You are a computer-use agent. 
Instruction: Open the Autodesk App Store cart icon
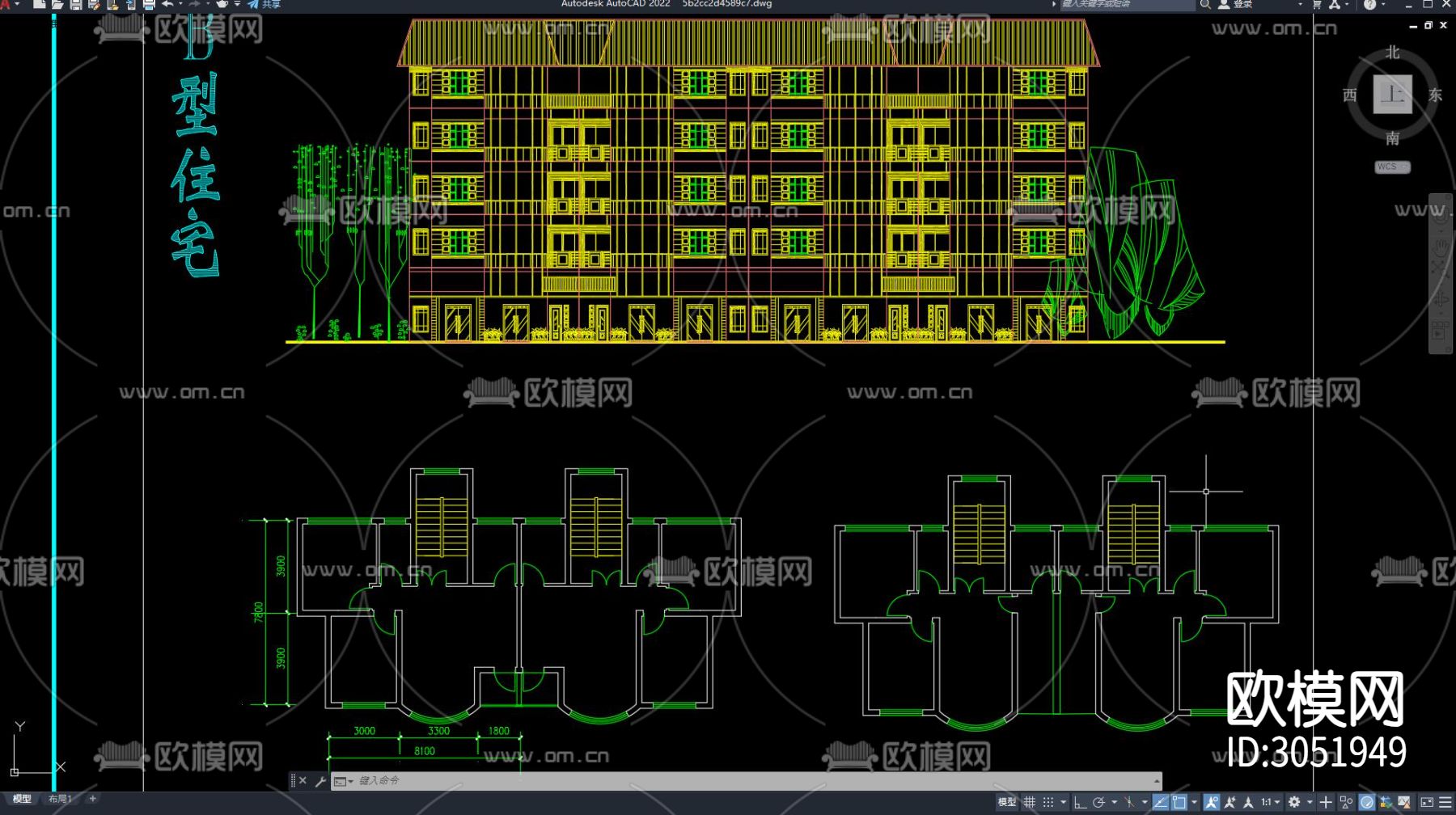tap(1317, 4)
